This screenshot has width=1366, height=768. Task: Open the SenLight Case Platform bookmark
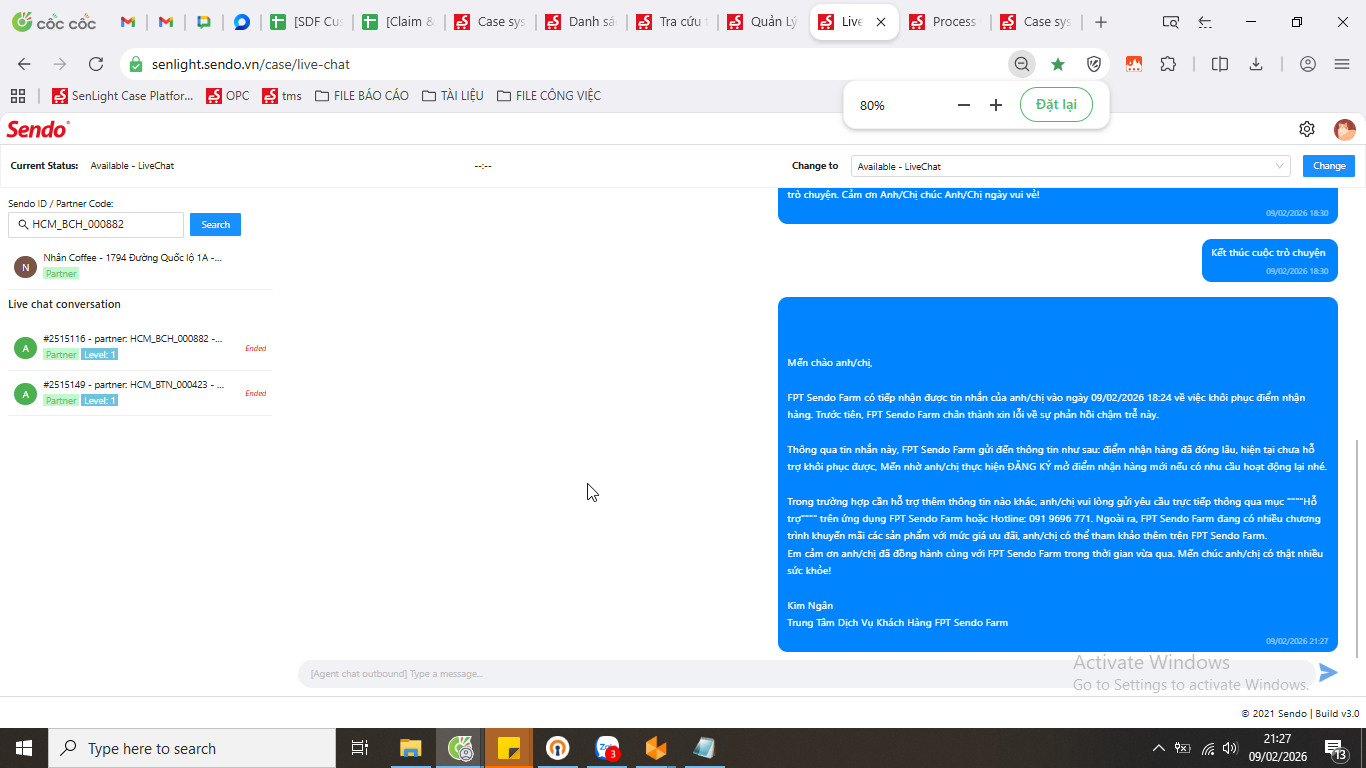122,96
